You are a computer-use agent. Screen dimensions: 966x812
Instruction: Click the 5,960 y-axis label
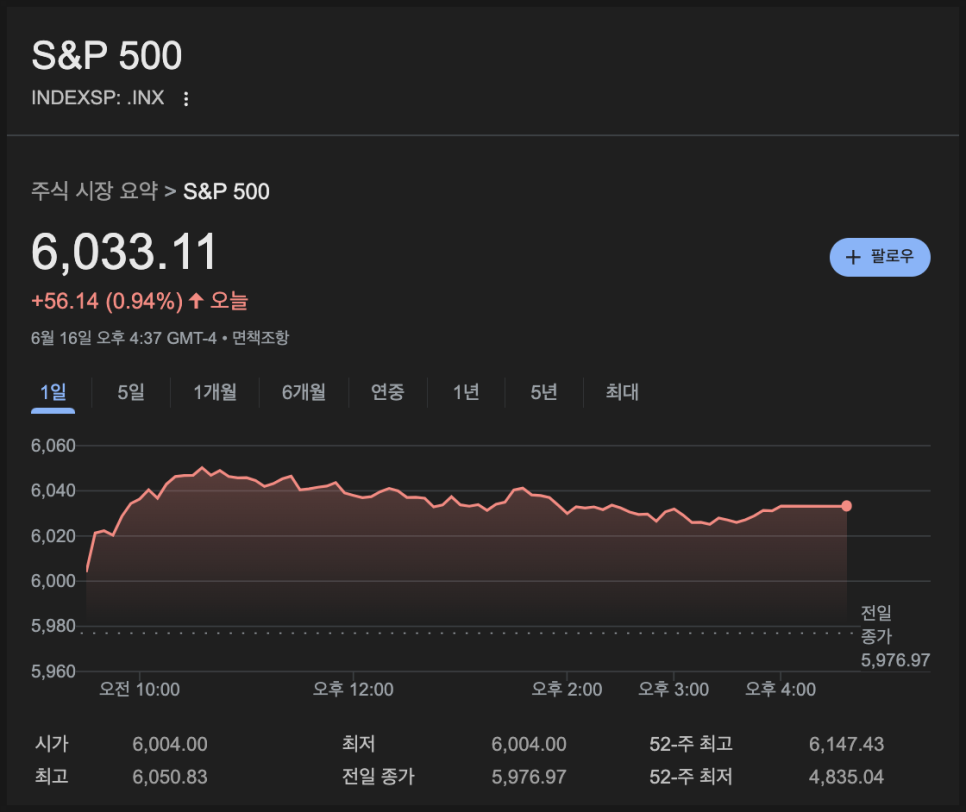54,671
